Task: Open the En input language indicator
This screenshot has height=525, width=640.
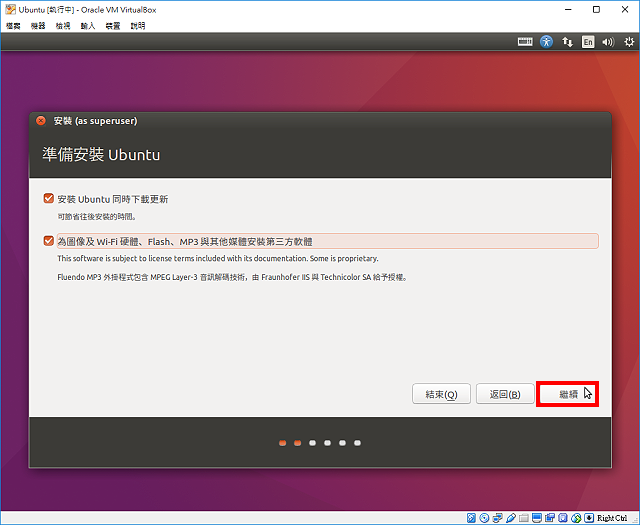Action: pos(588,42)
